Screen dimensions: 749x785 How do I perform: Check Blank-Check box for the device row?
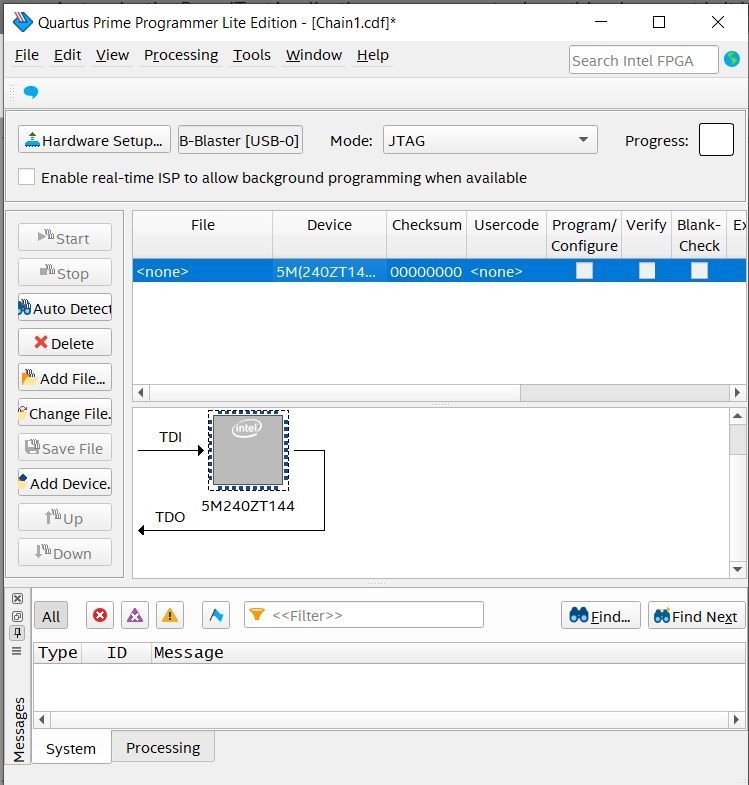point(699,271)
